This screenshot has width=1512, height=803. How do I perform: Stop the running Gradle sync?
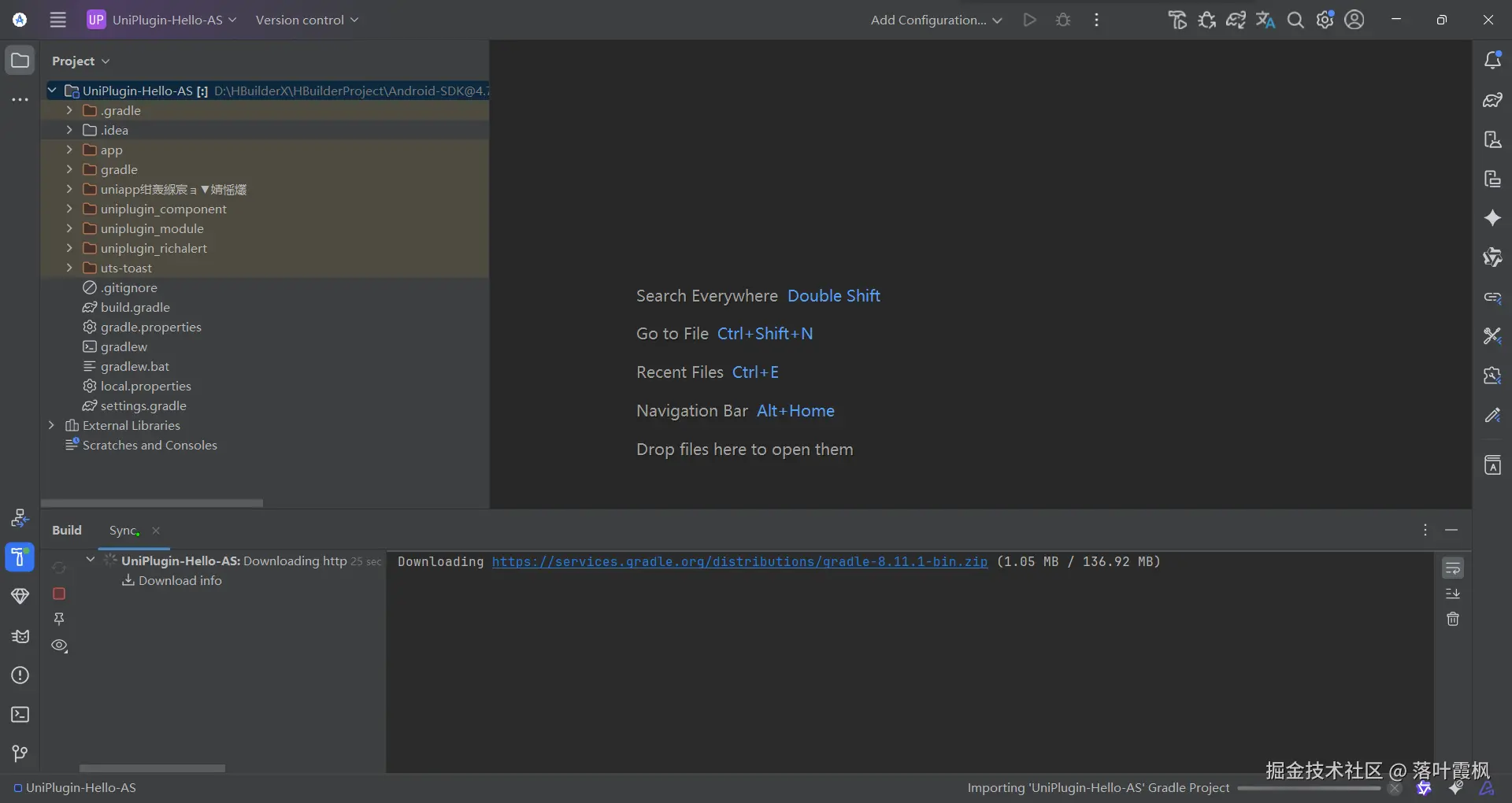tap(59, 594)
